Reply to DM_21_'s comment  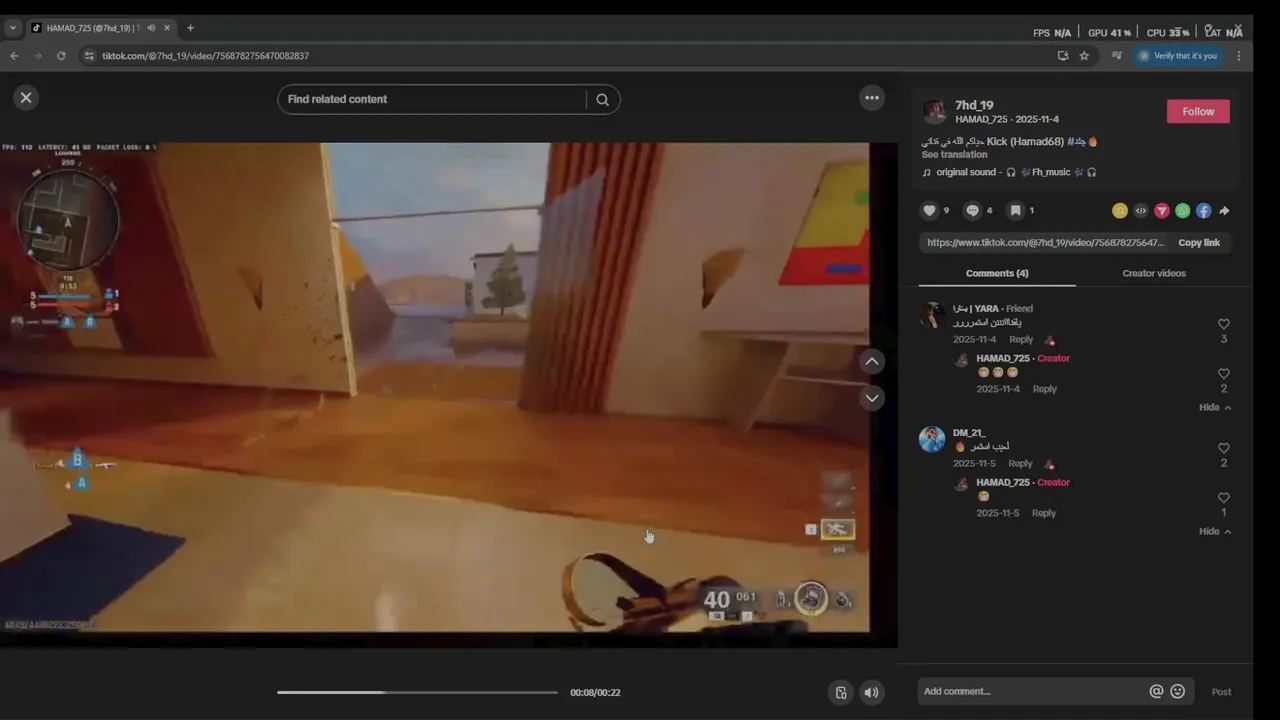1020,463
